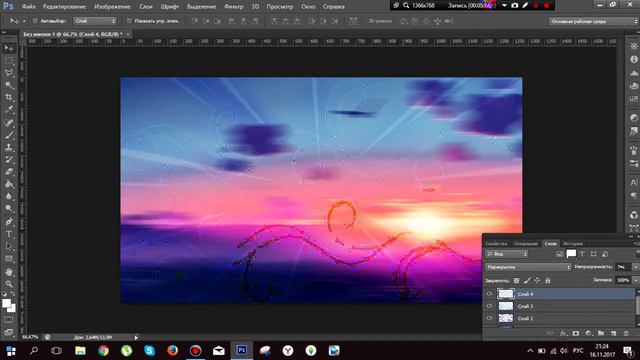The height and width of the screenshot is (360, 640).
Task: Enable the Показать упр. элем. checkbox
Action: click(129, 21)
